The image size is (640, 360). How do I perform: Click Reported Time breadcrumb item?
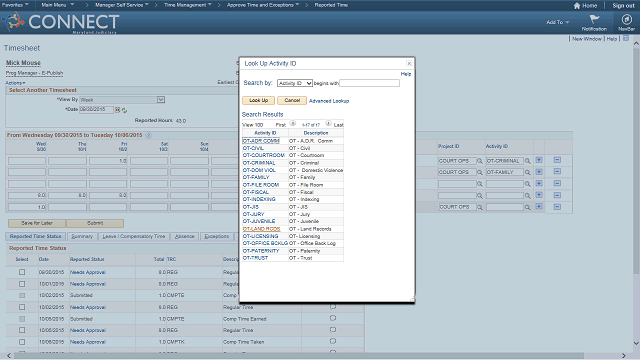click(x=331, y=5)
